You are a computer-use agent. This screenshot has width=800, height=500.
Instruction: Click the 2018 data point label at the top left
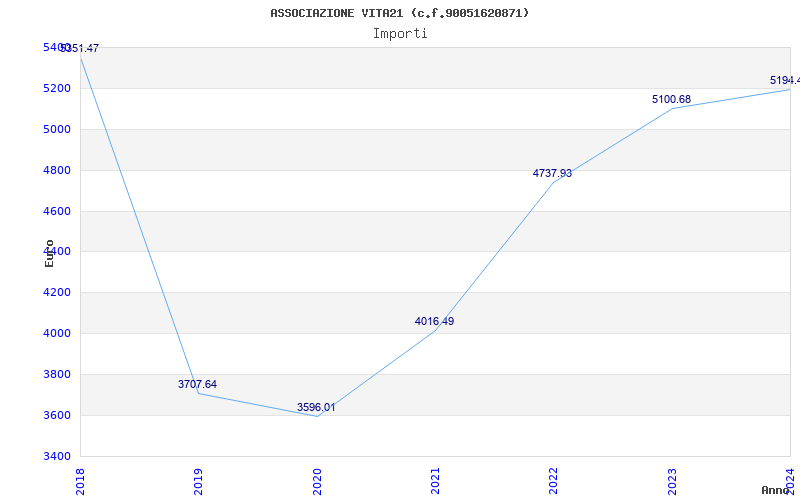point(80,48)
